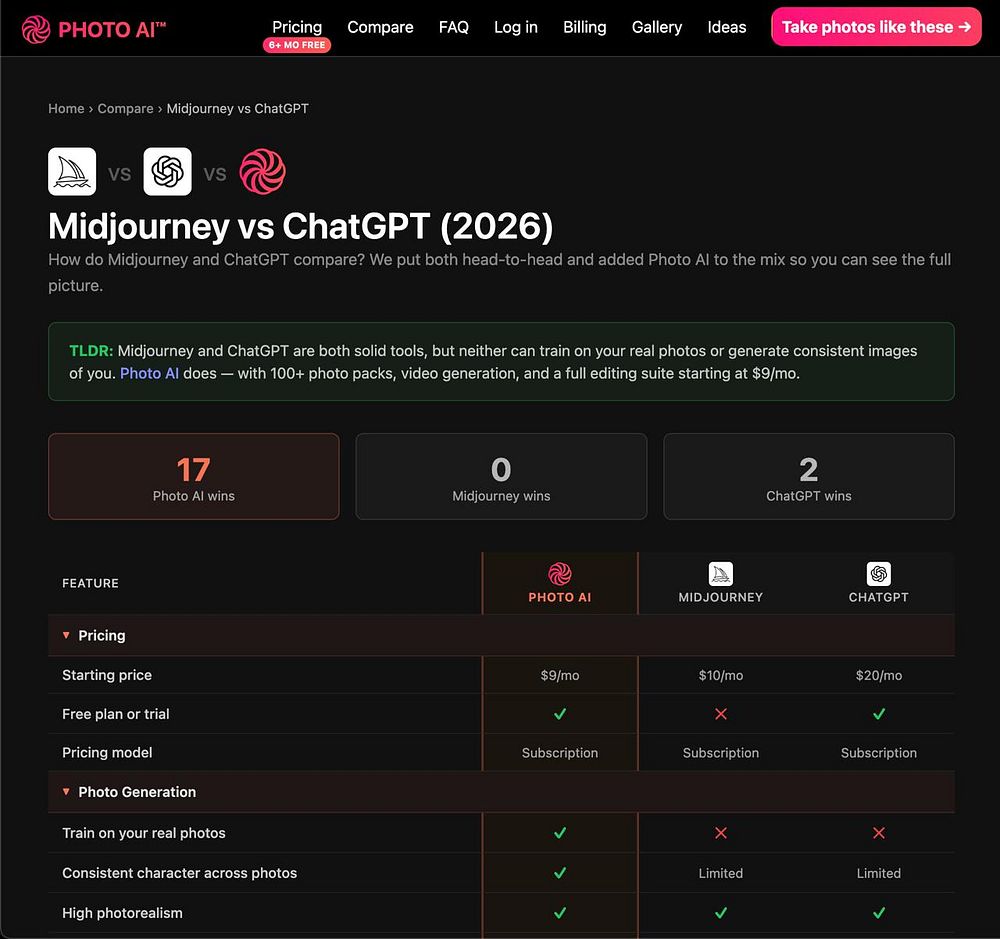The width and height of the screenshot is (1000, 939).
Task: Click the Midjourney sailboat logo above the title
Action: pos(72,172)
